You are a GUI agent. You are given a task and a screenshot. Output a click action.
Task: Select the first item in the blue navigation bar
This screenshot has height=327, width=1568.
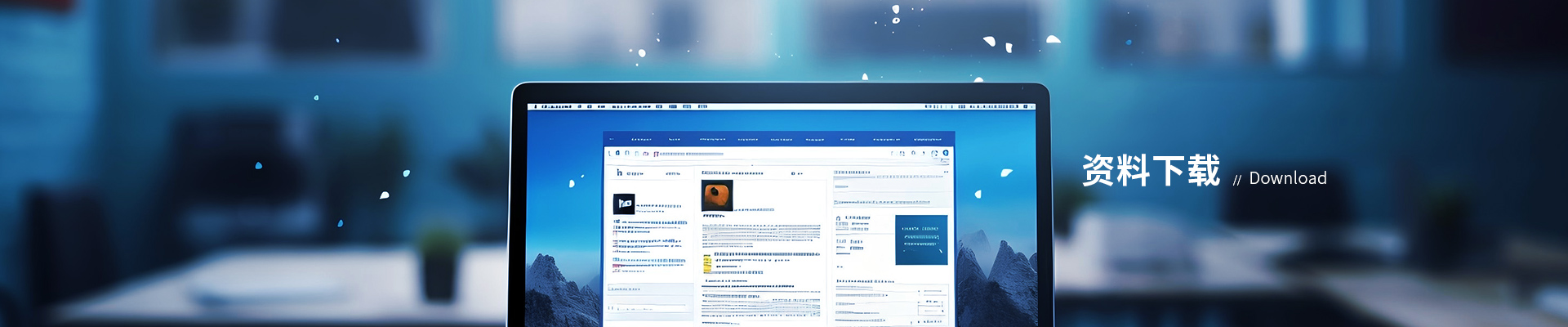pyautogui.click(x=641, y=140)
